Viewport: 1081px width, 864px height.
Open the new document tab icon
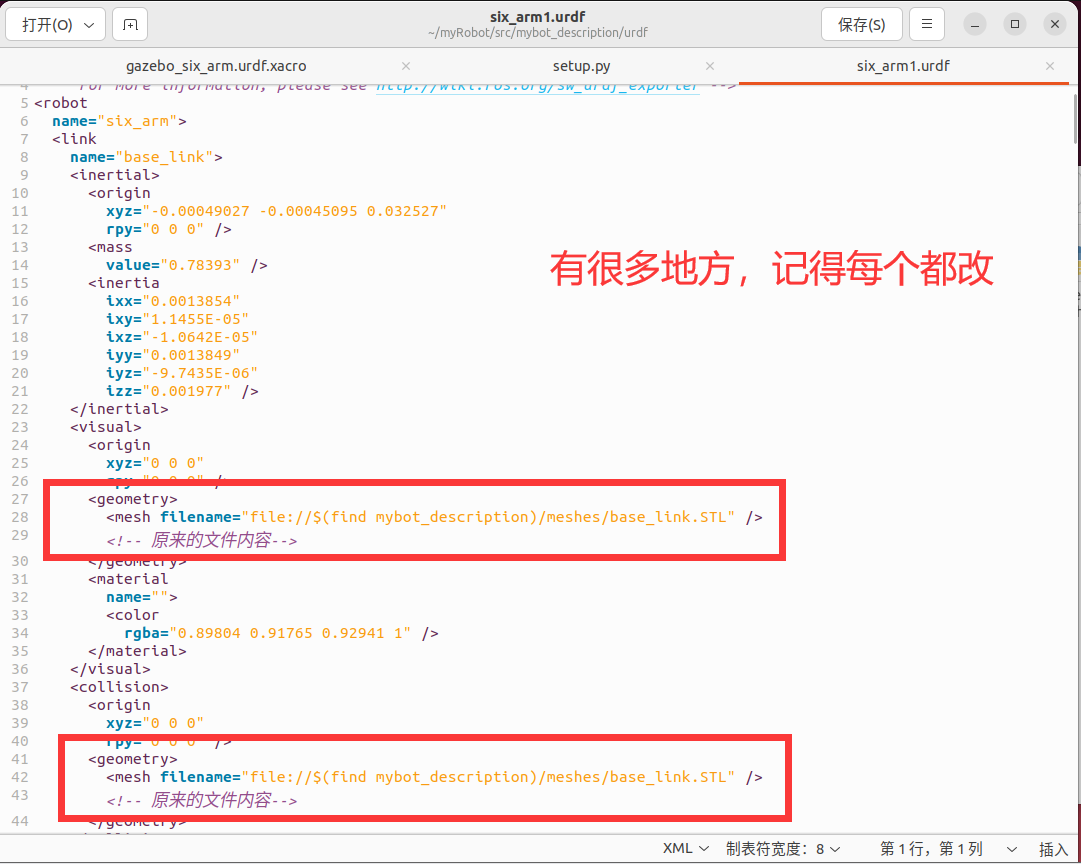(130, 25)
